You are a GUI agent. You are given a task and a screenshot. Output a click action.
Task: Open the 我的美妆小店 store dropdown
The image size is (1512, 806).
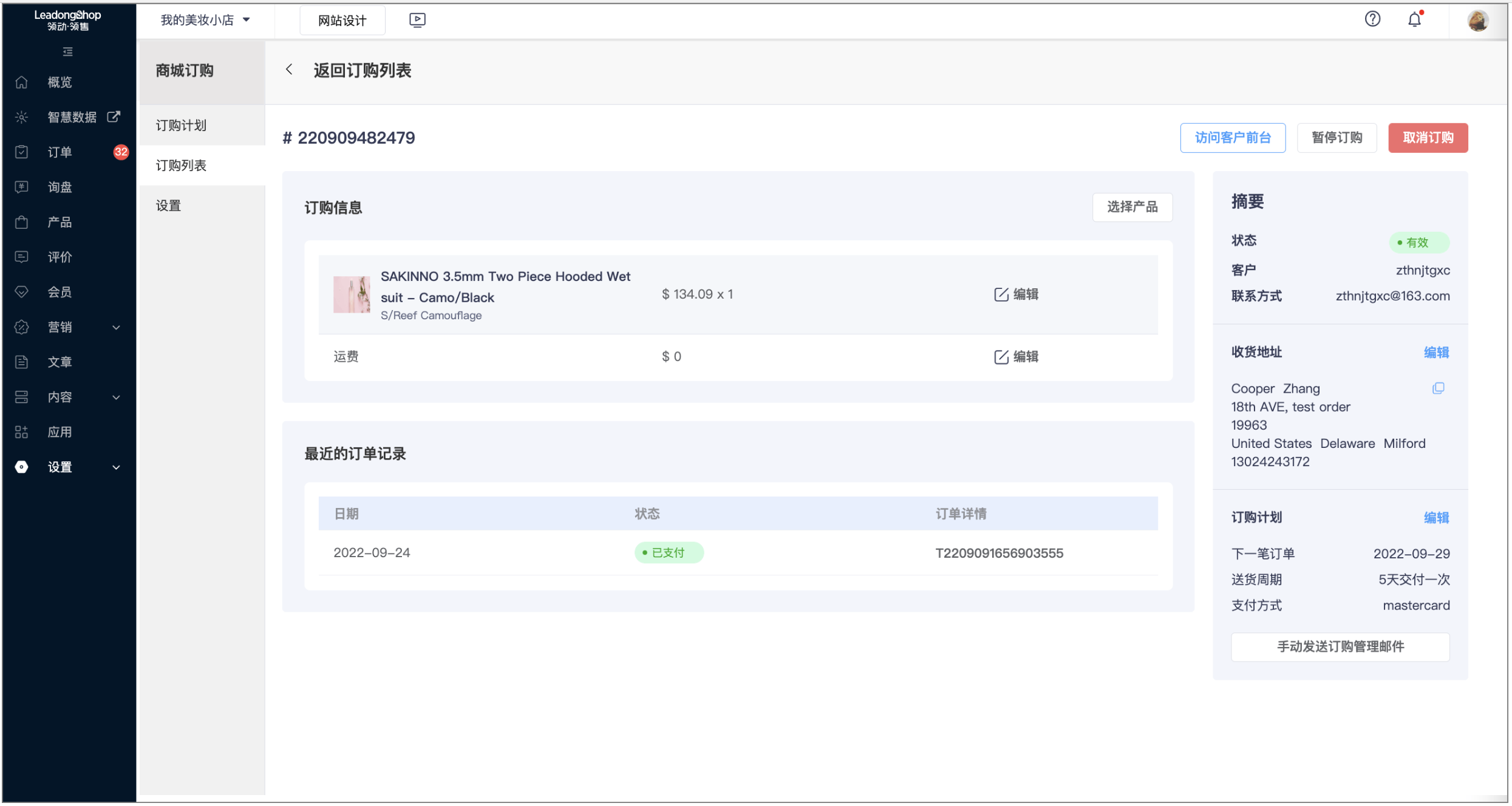pos(205,20)
